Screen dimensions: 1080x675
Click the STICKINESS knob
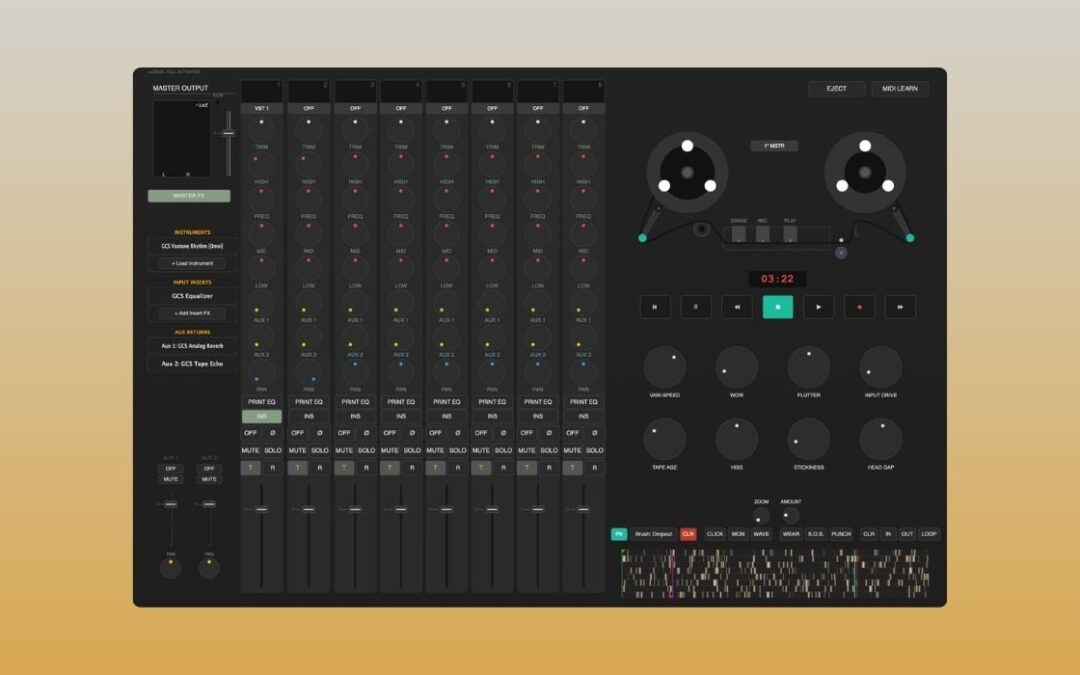click(x=809, y=439)
